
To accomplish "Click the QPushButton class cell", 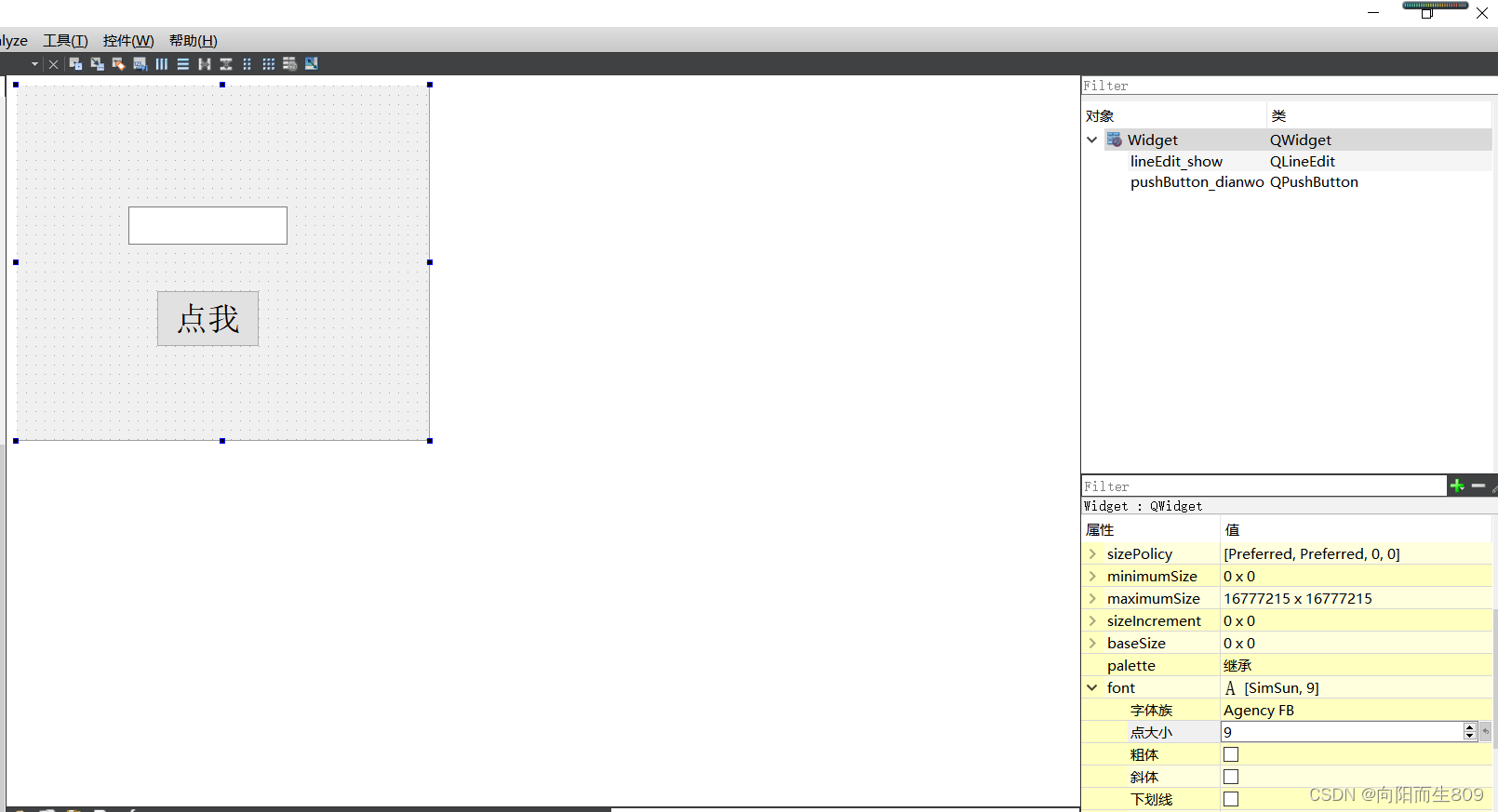I will pyautogui.click(x=1314, y=182).
